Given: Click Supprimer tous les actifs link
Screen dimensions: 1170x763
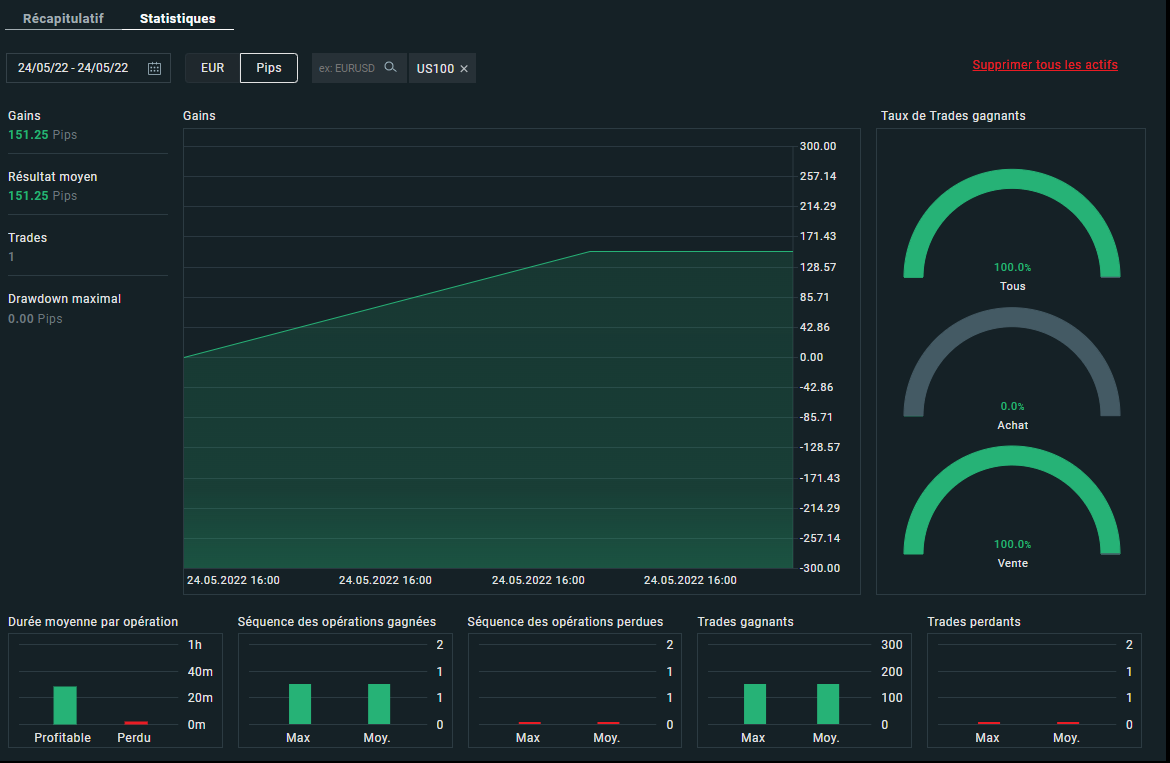Looking at the screenshot, I should click(x=1045, y=65).
